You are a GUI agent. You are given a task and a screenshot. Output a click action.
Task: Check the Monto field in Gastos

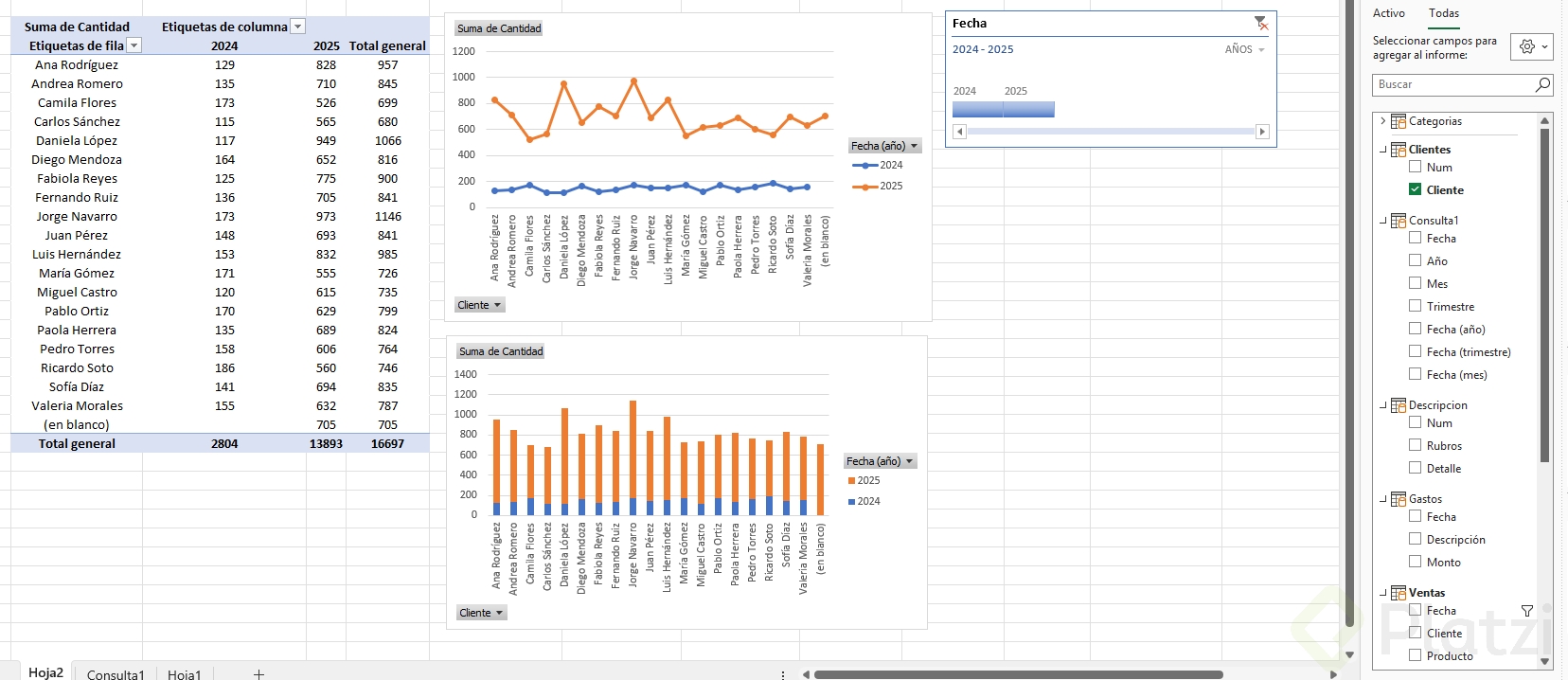[1416, 562]
